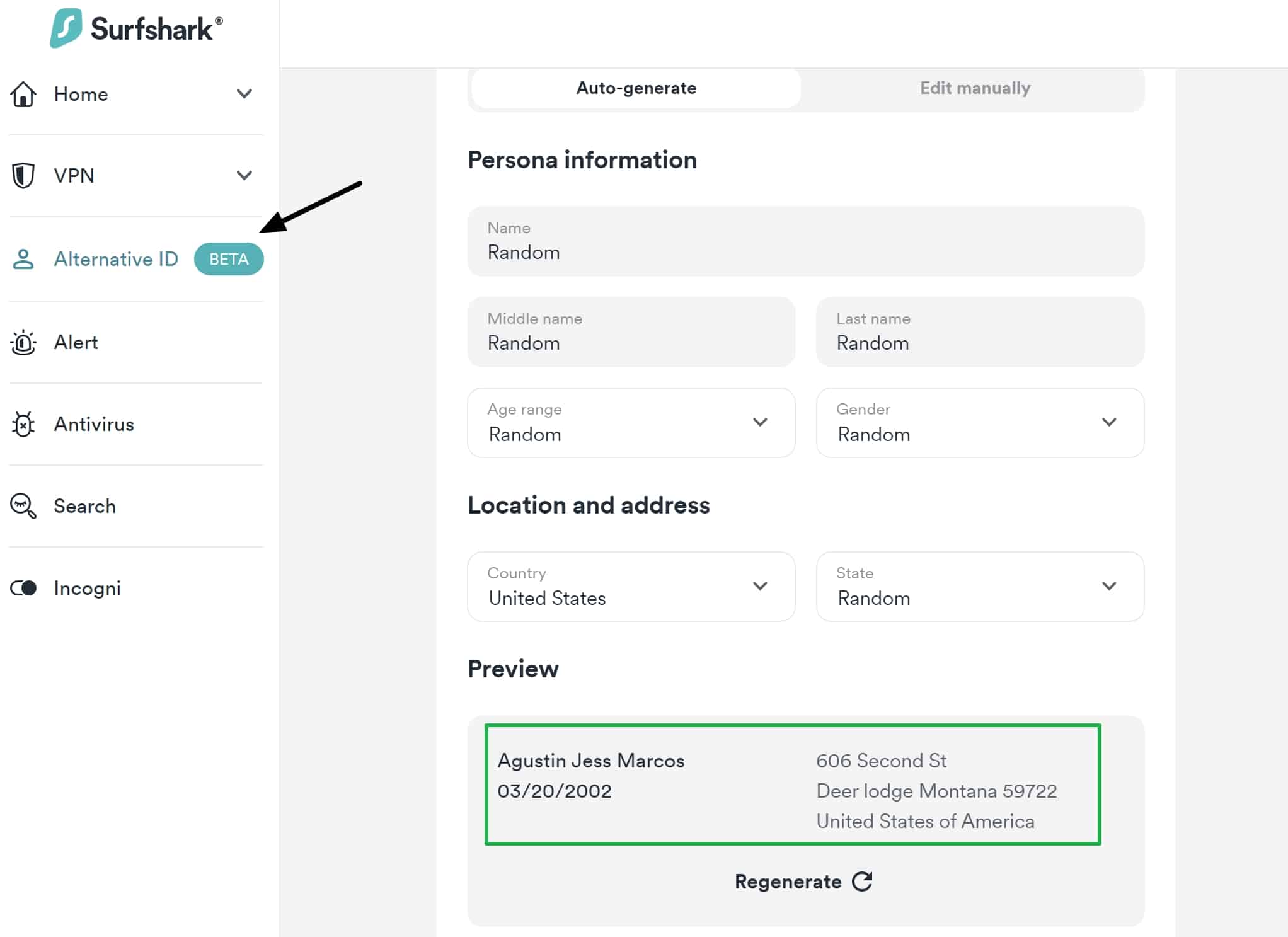Click the BETA badge
Viewport: 1288px width, 937px height.
[x=229, y=259]
